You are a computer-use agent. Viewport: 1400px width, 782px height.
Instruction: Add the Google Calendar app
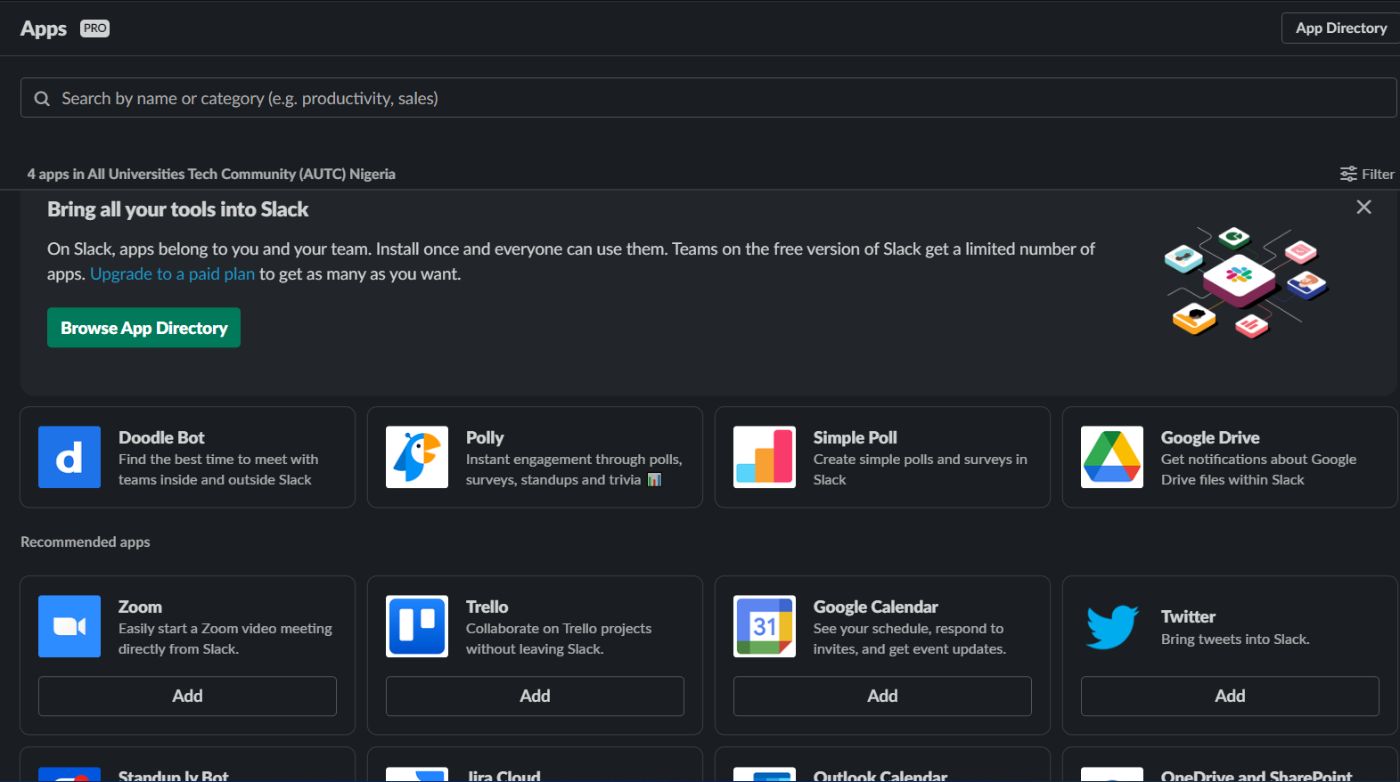tap(882, 696)
